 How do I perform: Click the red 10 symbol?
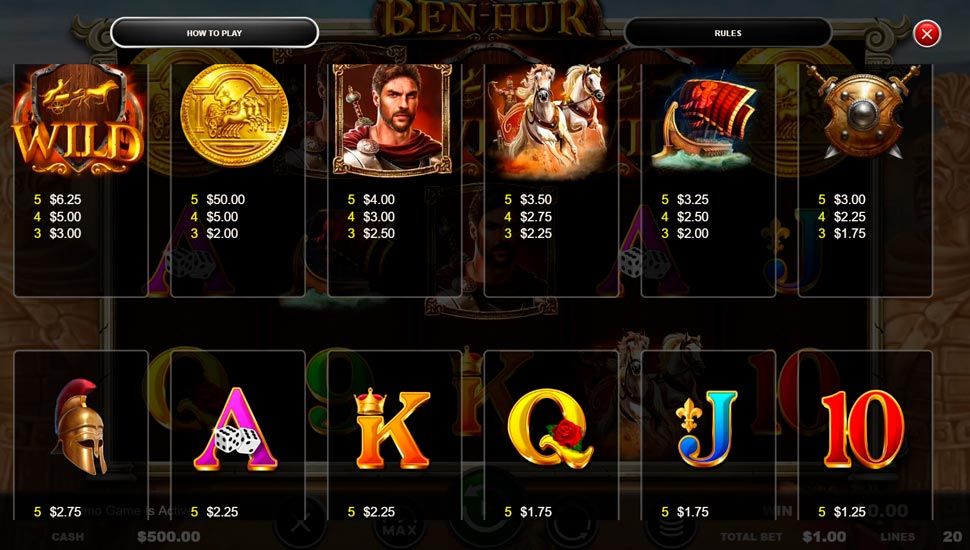(x=863, y=429)
